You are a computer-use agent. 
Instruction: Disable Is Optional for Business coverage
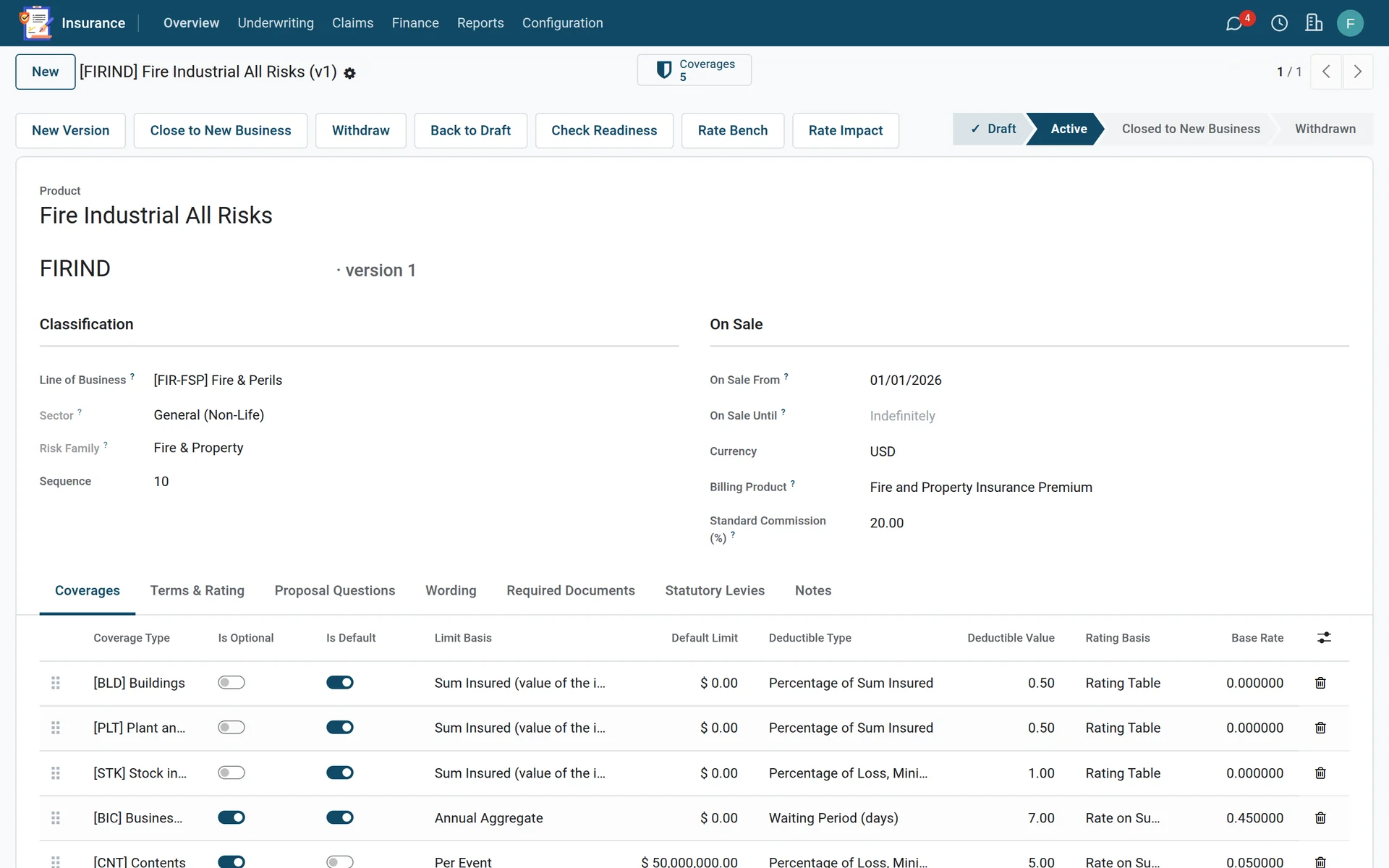pyautogui.click(x=231, y=817)
